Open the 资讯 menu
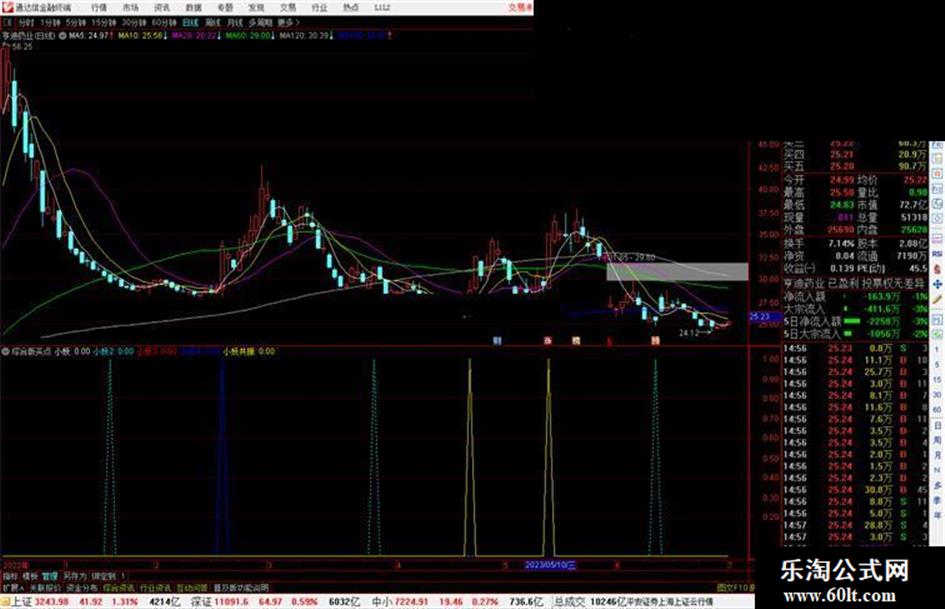The height and width of the screenshot is (609, 945). coord(162,8)
